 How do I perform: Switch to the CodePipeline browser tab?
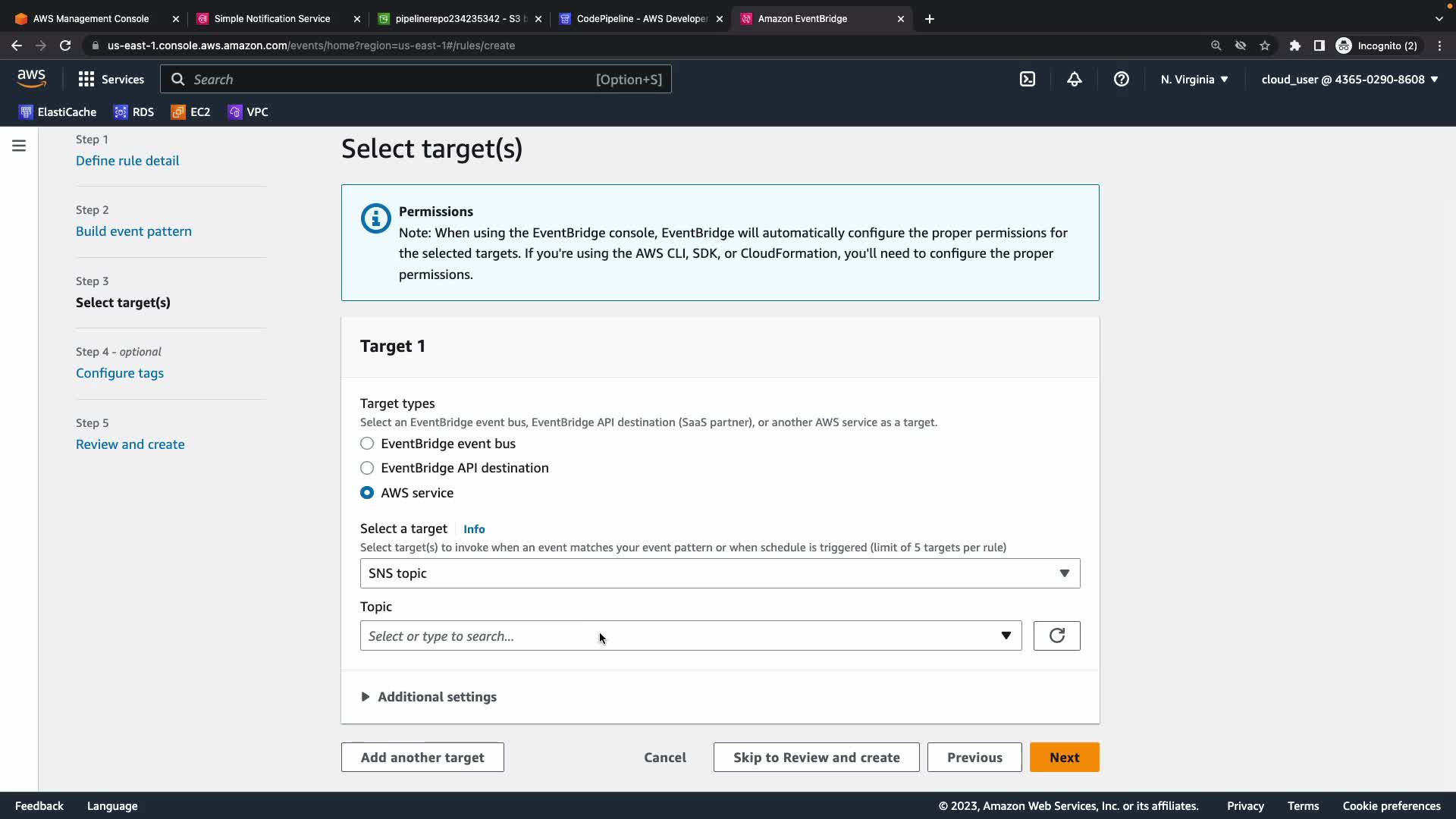641,18
